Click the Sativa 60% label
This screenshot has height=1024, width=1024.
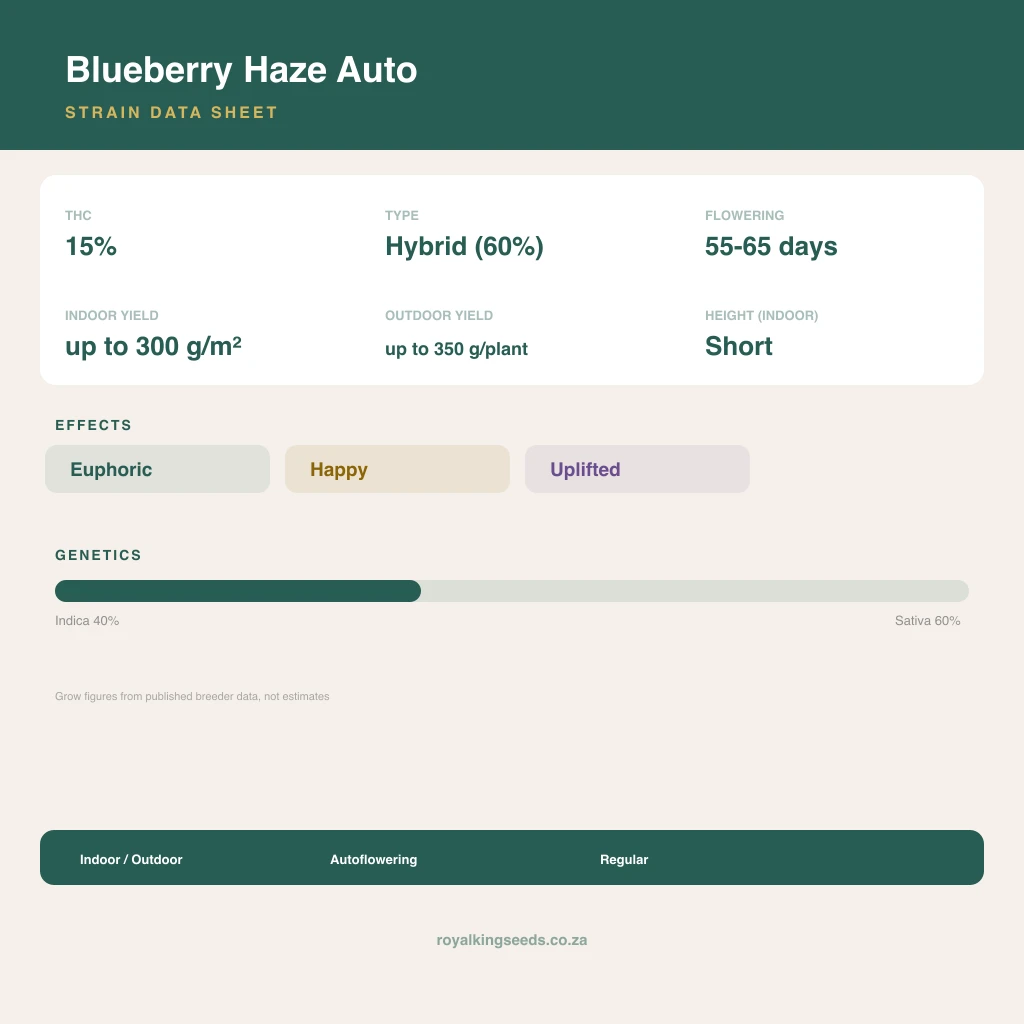(x=927, y=620)
